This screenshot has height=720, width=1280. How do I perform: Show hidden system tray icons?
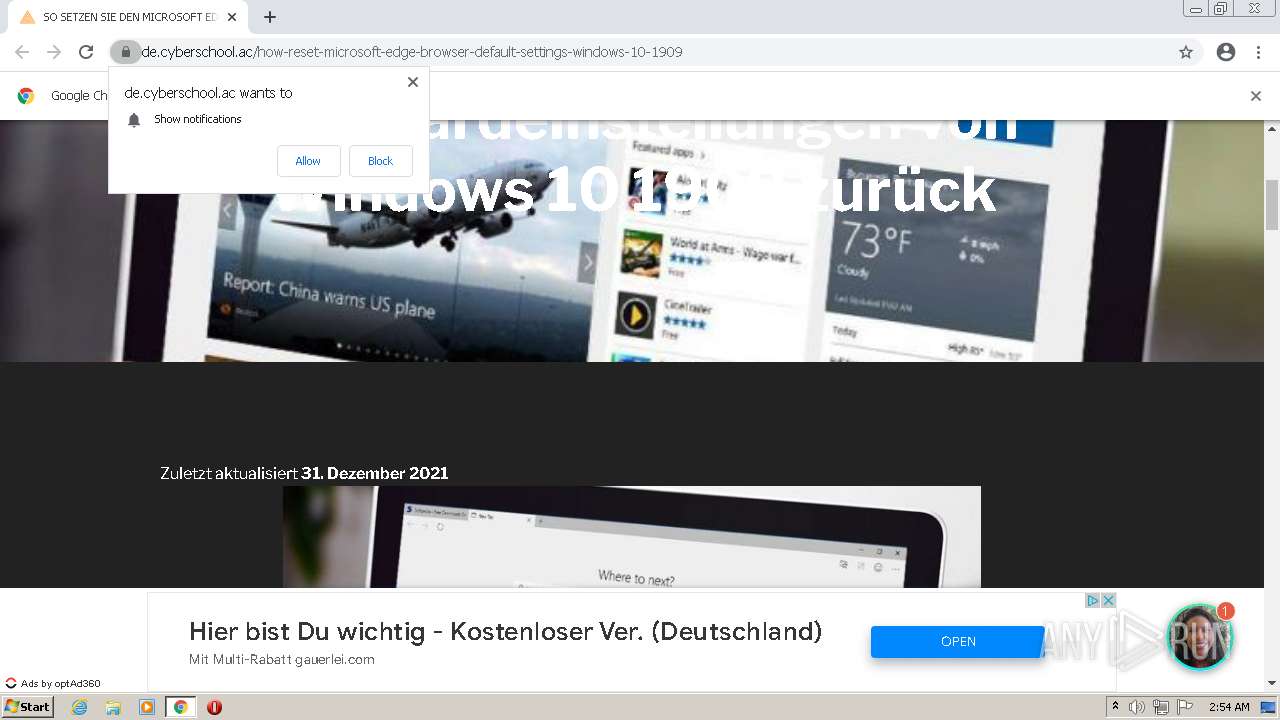click(x=1115, y=707)
